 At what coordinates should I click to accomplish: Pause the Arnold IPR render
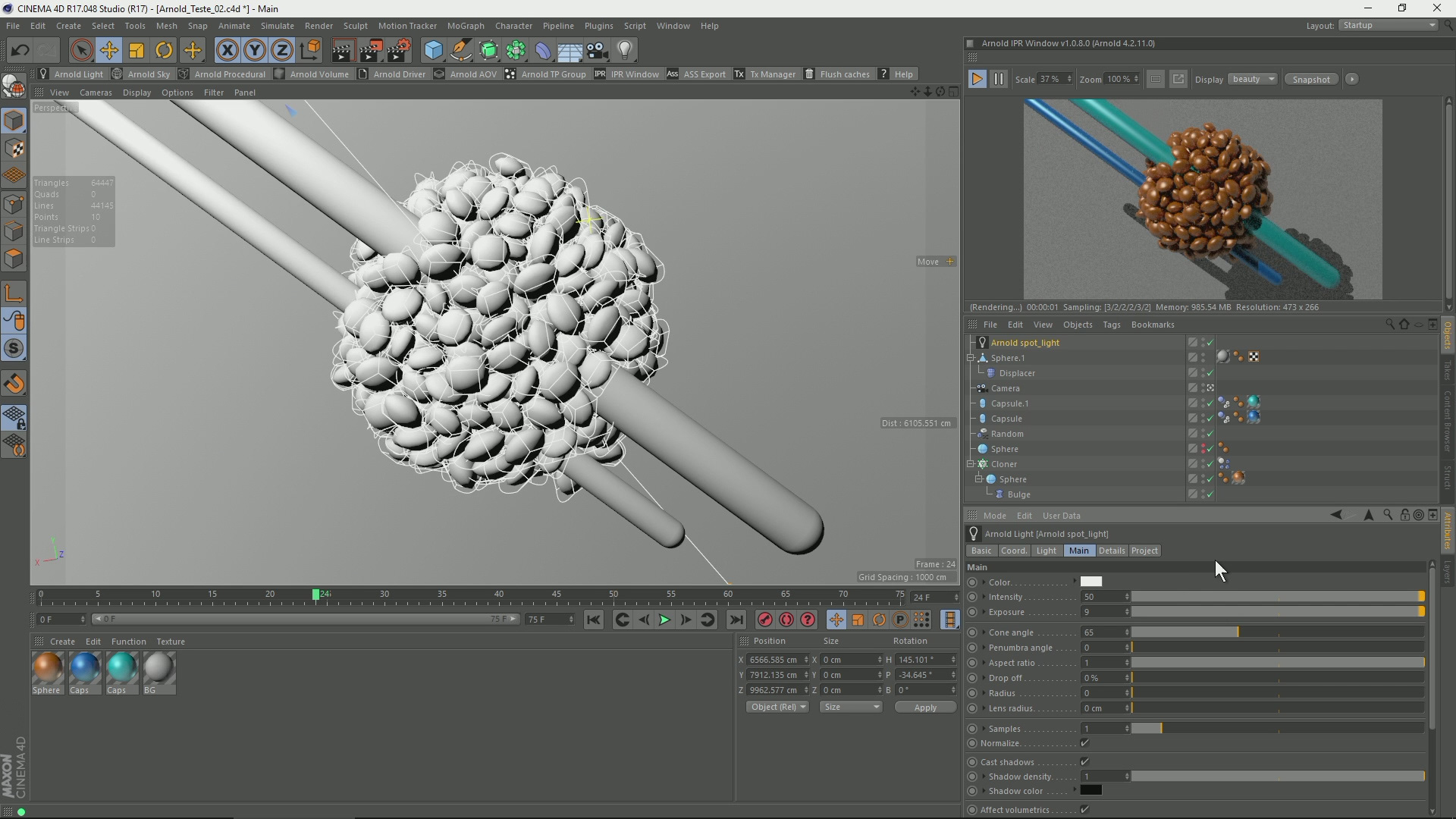tap(999, 79)
